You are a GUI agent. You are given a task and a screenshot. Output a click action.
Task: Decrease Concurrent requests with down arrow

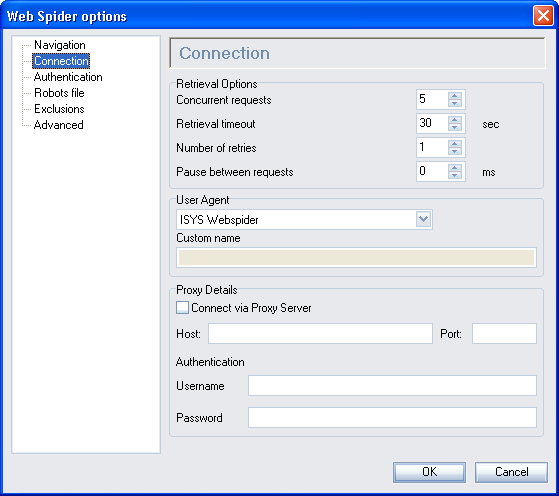(x=455, y=103)
